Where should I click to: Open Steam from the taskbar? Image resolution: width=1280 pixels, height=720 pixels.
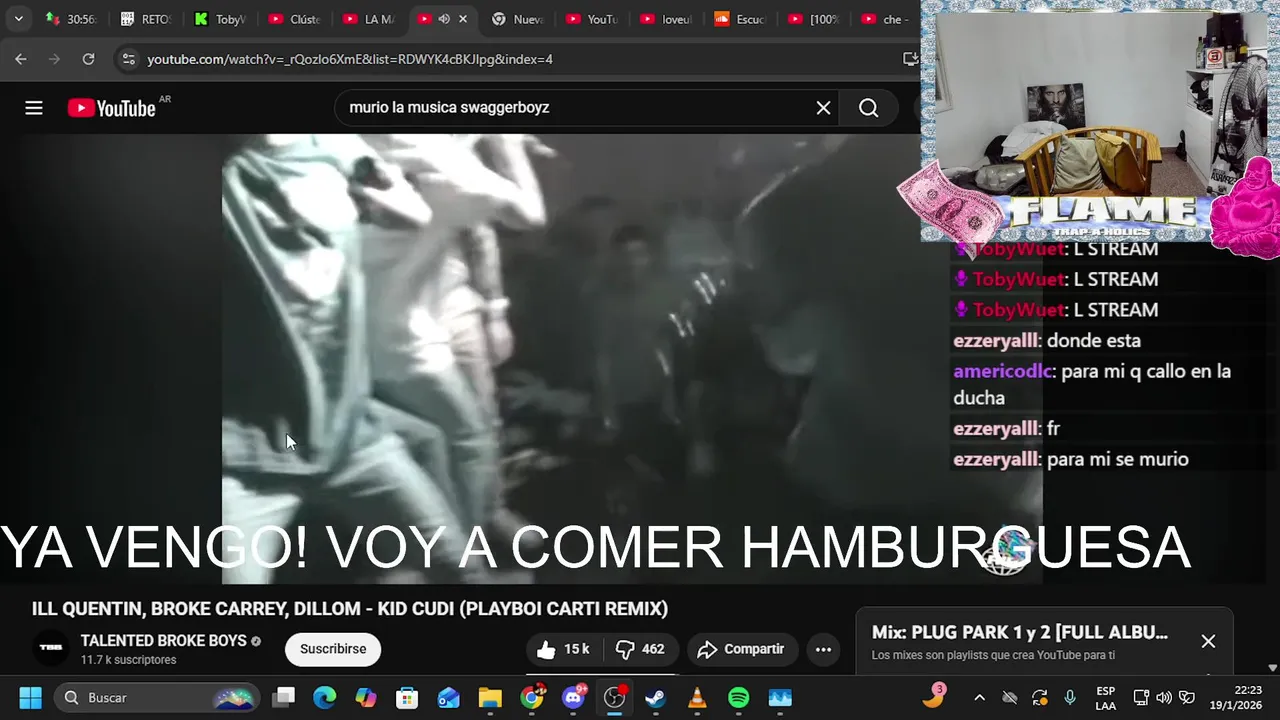(x=656, y=697)
